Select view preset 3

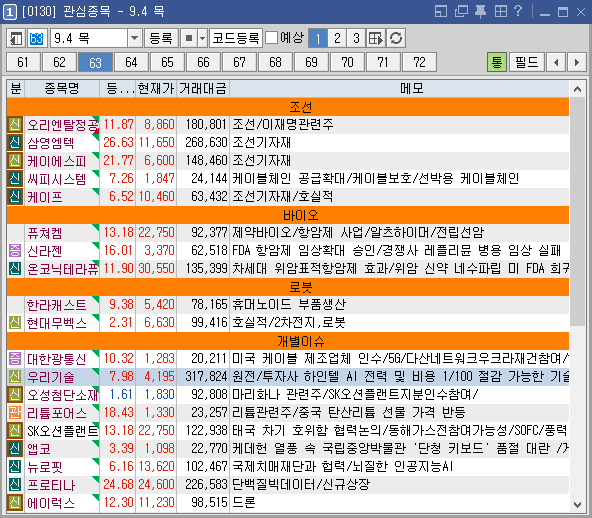coord(356,38)
